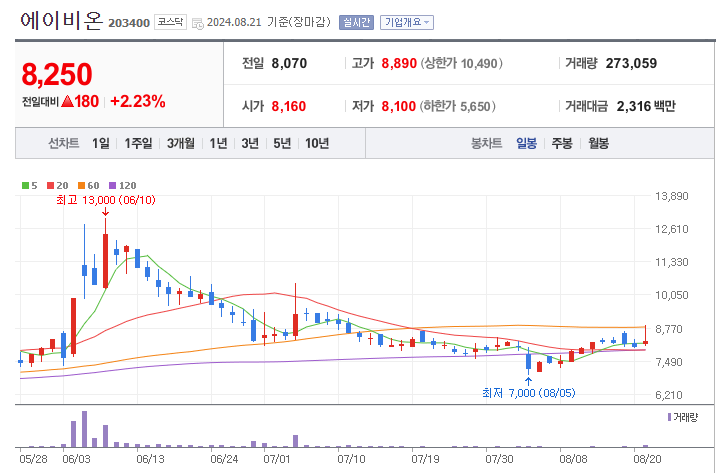Viewport: 716px width, 473px height.
Task: Click the orange 60-day moving average legend
Action: point(89,185)
